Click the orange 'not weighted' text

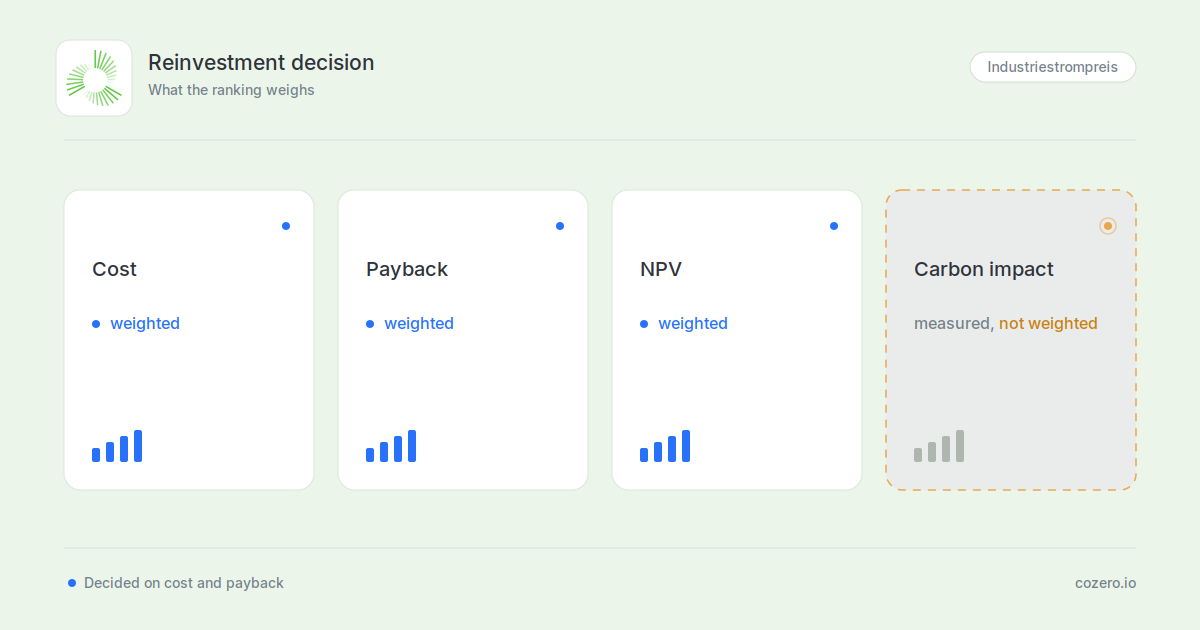[x=1048, y=323]
